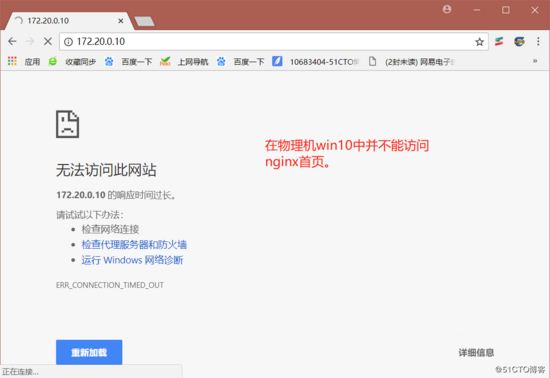Open the 收藏同步 bookmark
The width and height of the screenshot is (550, 378).
tap(72, 62)
